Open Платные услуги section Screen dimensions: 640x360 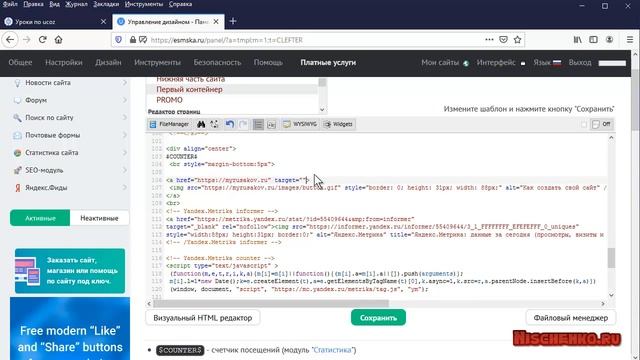[x=328, y=62]
